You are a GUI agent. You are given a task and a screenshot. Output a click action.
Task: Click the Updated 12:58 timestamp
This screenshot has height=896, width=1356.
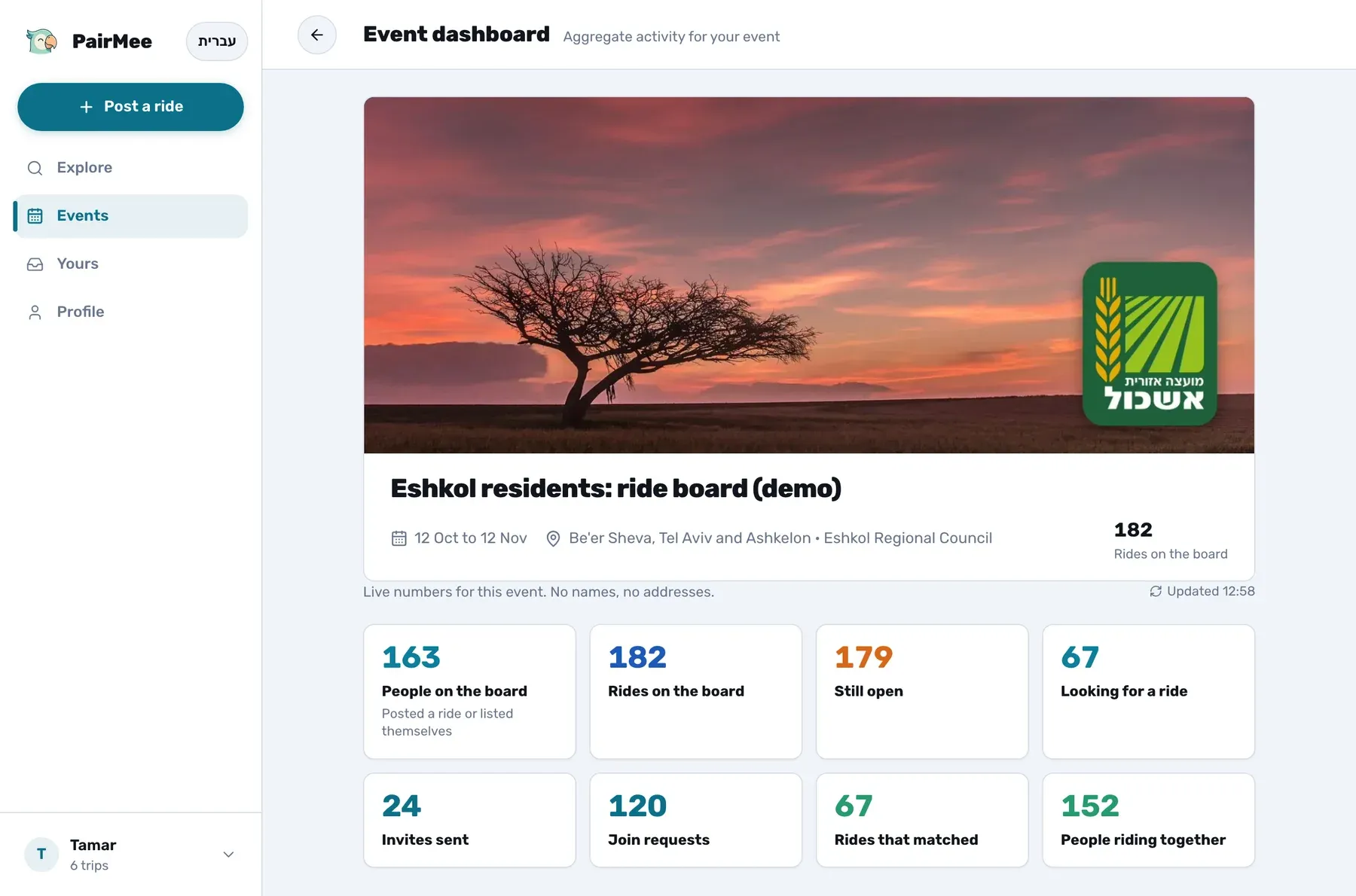(1211, 591)
